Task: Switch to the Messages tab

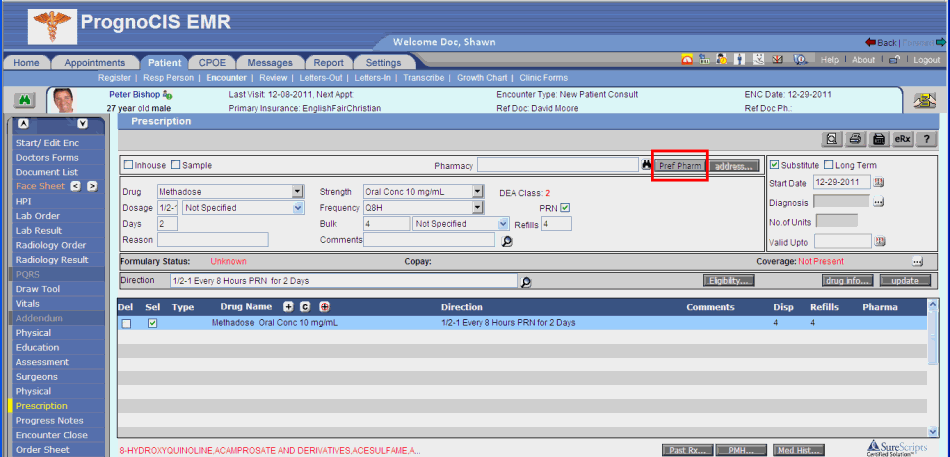Action: pos(270,62)
